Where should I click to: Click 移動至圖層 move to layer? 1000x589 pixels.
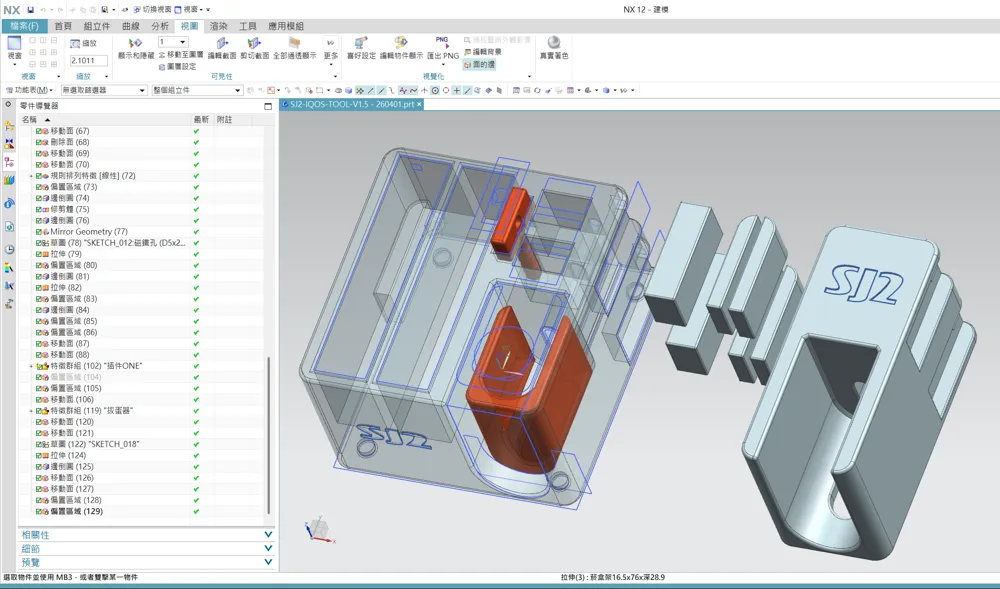[x=180, y=55]
